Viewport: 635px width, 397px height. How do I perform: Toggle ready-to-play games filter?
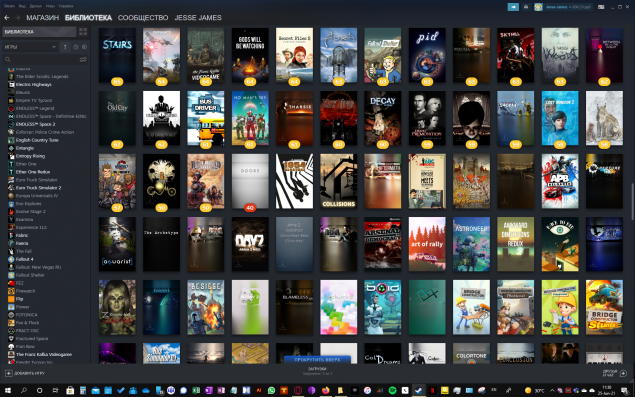coord(84,47)
